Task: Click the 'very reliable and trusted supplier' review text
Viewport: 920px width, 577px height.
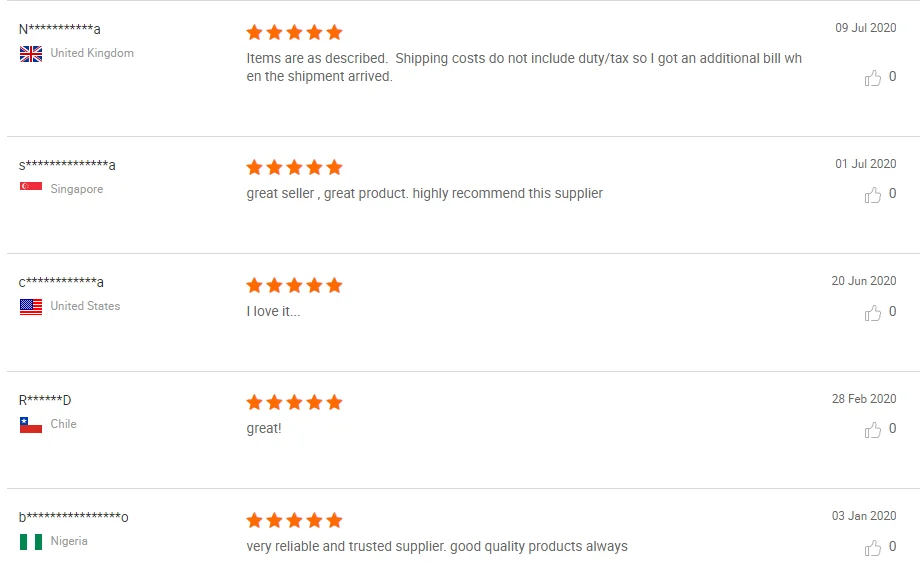Action: point(437,546)
